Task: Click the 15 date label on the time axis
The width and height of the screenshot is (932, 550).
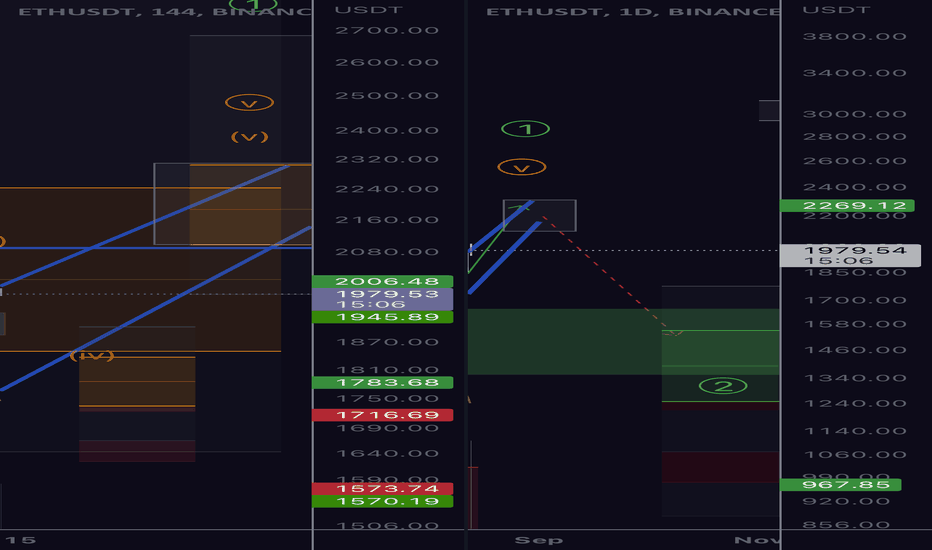Action: (21, 540)
